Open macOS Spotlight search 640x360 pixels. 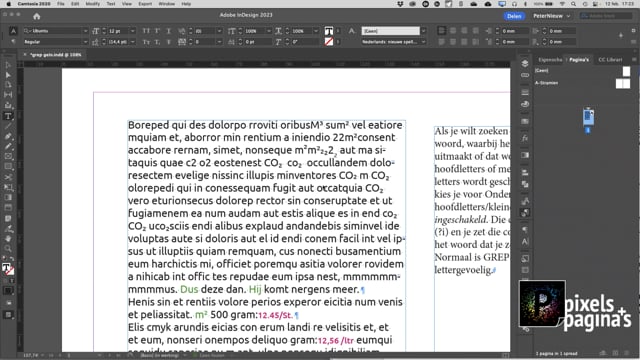(x=574, y=4)
